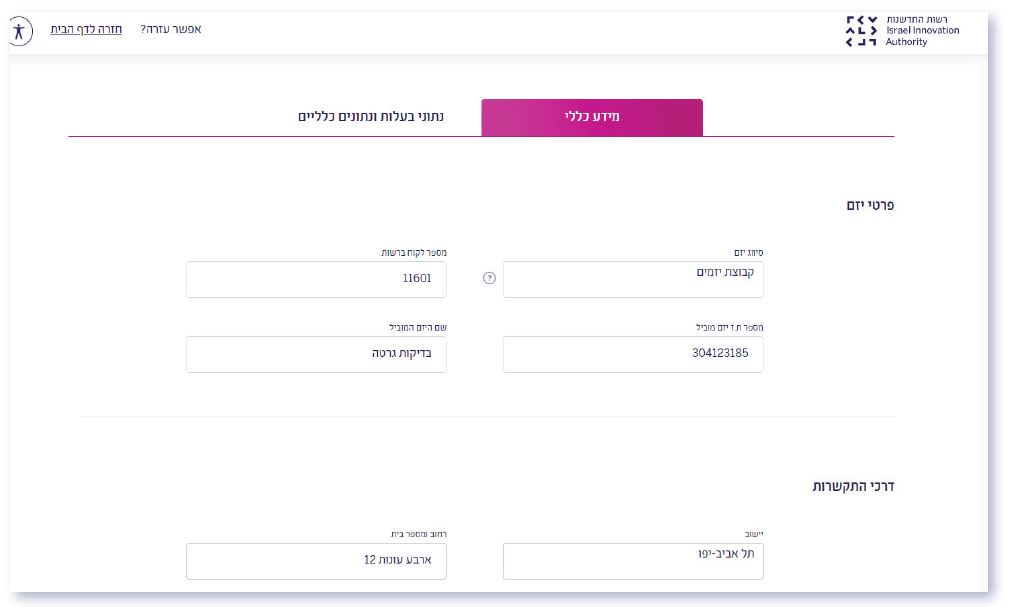This screenshot has width=1010, height=607.
Task: Click the Israel Innovation Authority logo
Action: (902, 31)
